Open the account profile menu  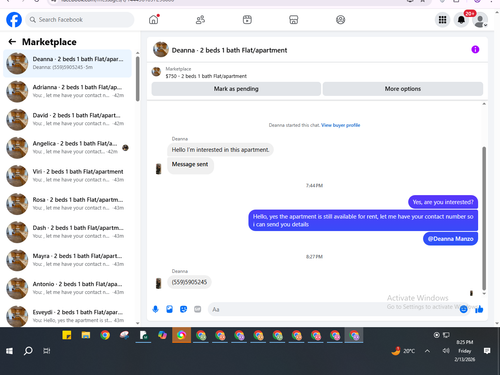pos(480,20)
